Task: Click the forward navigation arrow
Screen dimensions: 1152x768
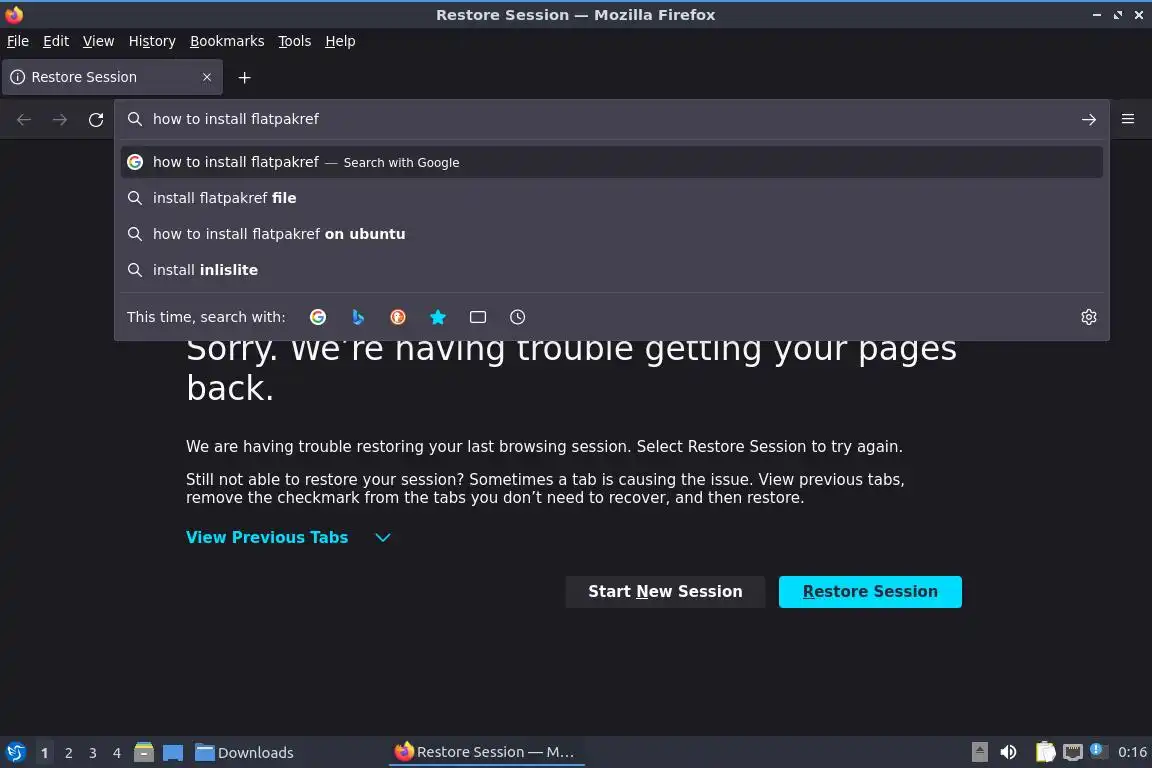Action: [x=60, y=120]
